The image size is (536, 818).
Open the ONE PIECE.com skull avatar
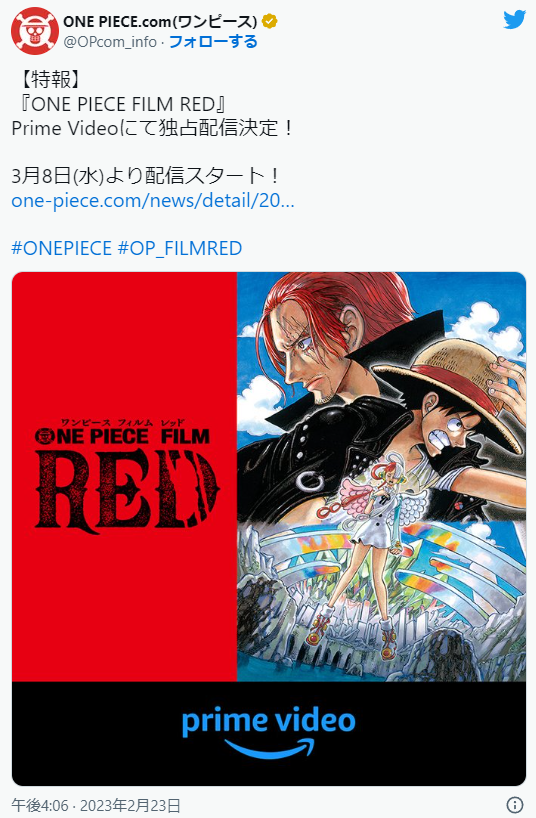[34, 31]
